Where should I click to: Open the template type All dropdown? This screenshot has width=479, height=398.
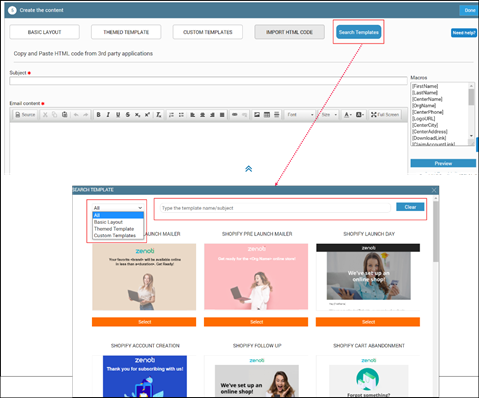coord(118,208)
